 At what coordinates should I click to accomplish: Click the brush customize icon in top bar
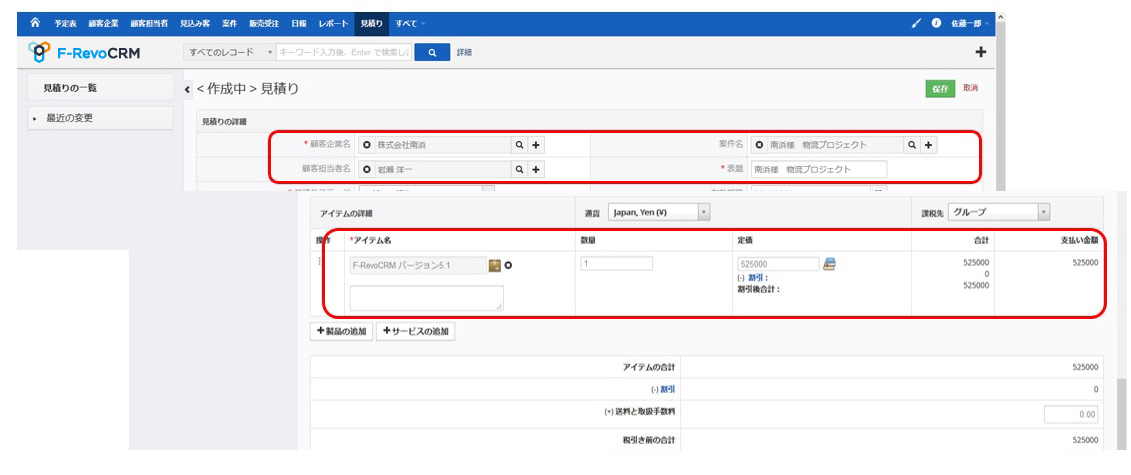pyautogui.click(x=917, y=23)
